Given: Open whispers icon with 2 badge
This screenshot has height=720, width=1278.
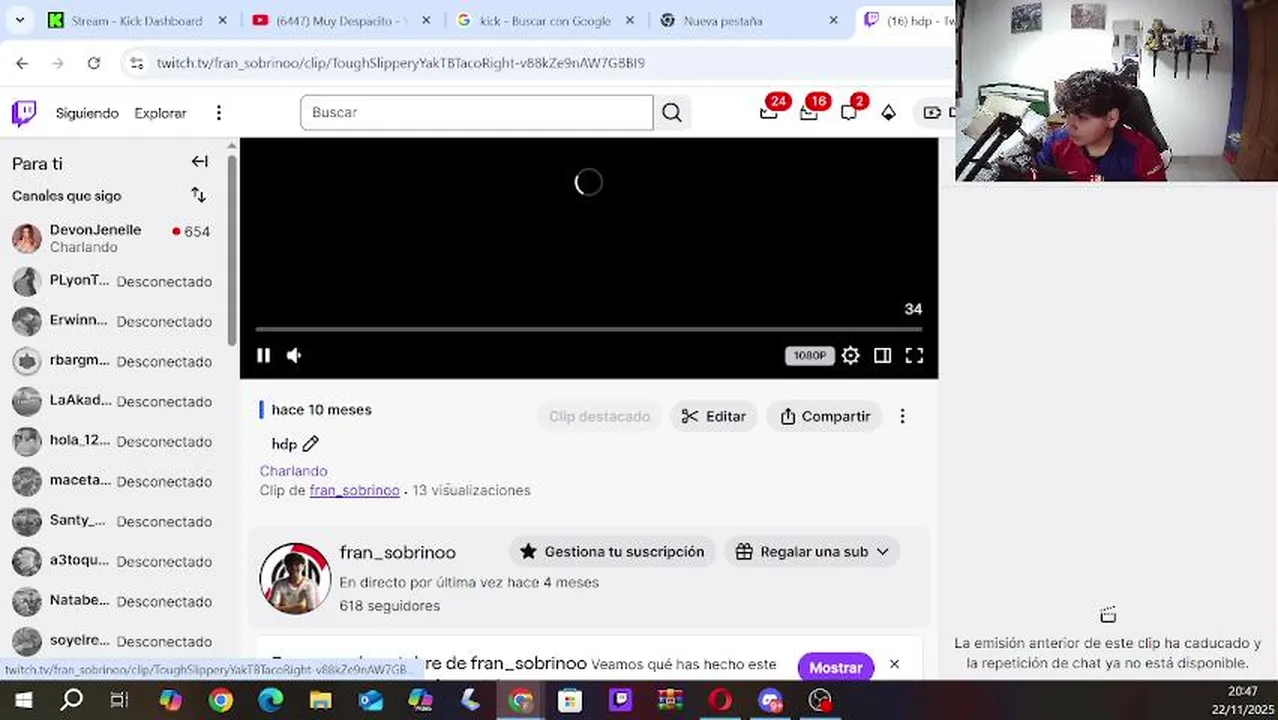Looking at the screenshot, I should click(849, 112).
